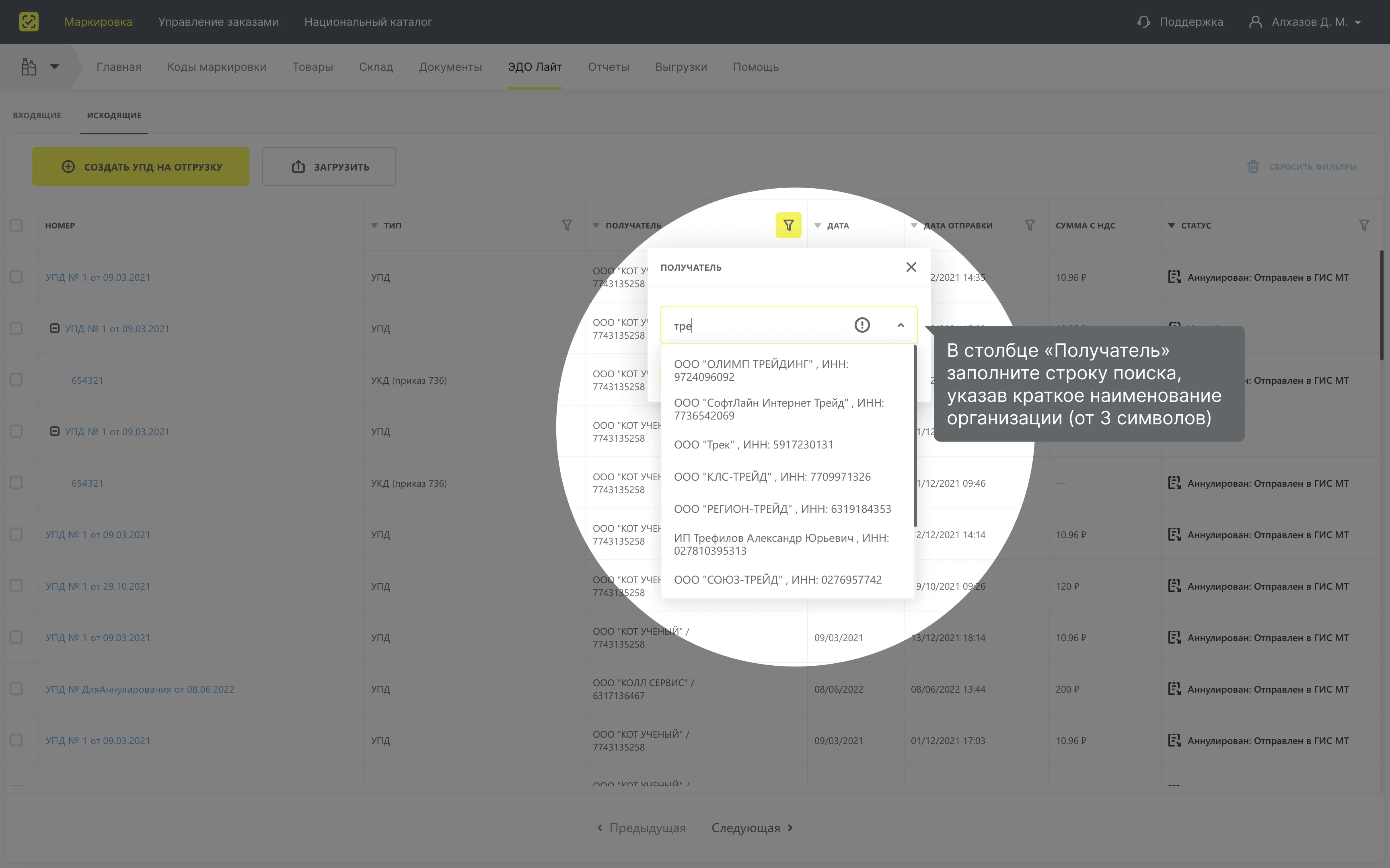Collapse the recipient search dropdown chevron
Viewport: 1390px width, 868px height.
pos(901,325)
